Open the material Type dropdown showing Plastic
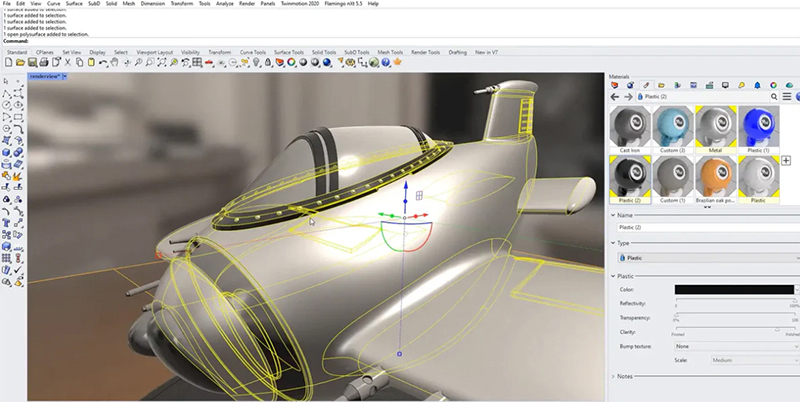Viewport: 800px width, 402px height. pyautogui.click(x=706, y=257)
